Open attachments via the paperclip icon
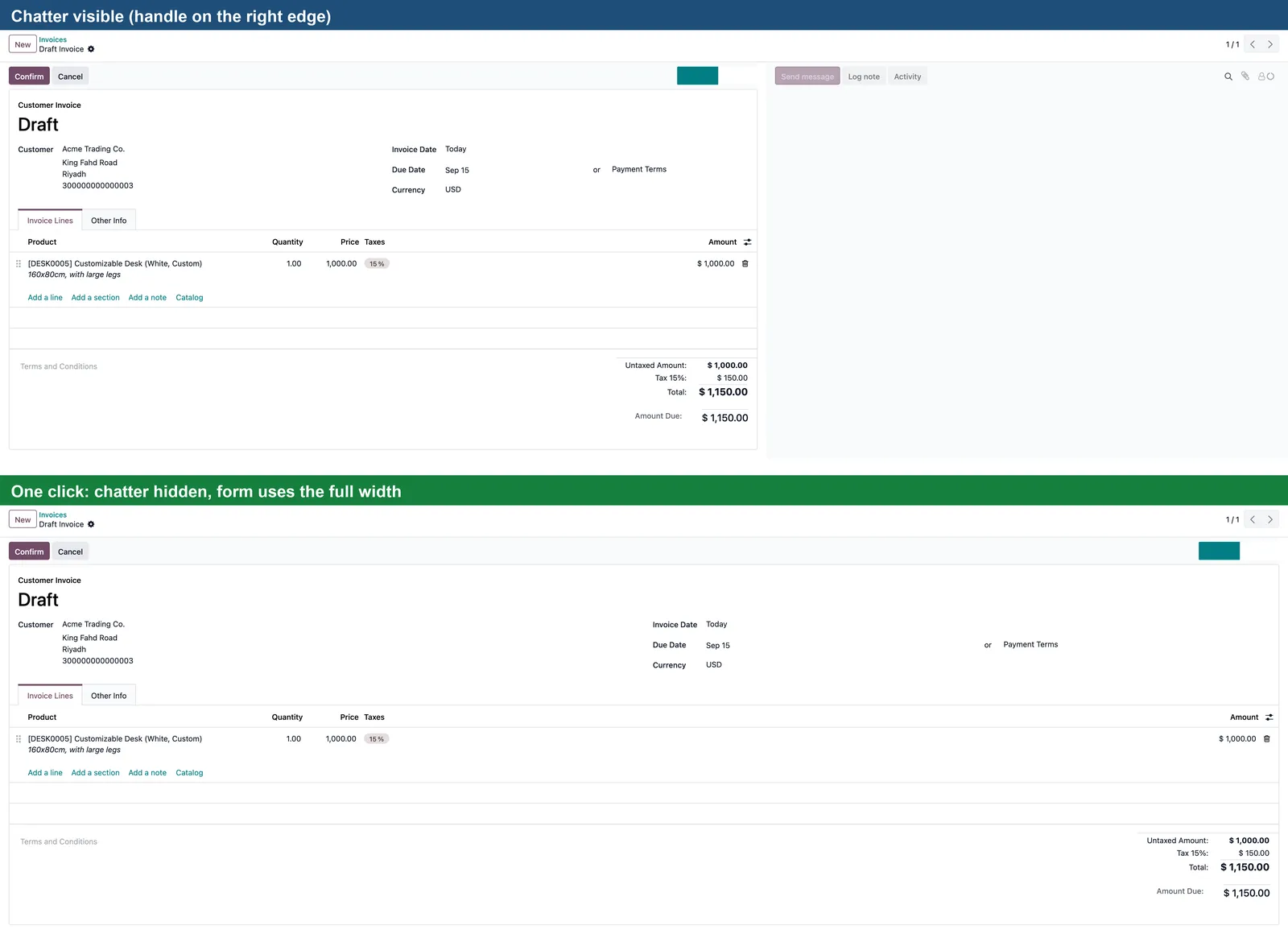The width and height of the screenshot is (1288, 934). click(x=1245, y=76)
